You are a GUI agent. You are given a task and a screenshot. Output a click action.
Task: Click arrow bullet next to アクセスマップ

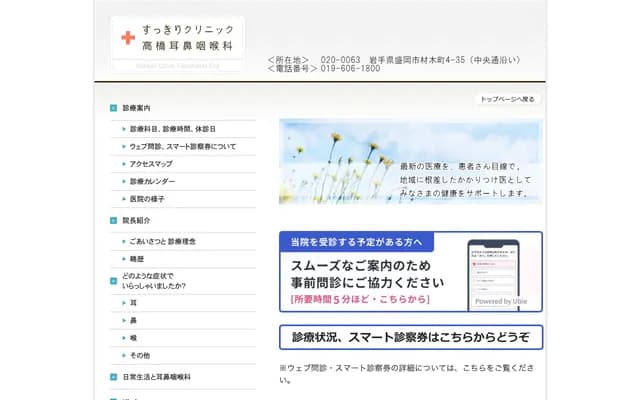click(x=123, y=164)
